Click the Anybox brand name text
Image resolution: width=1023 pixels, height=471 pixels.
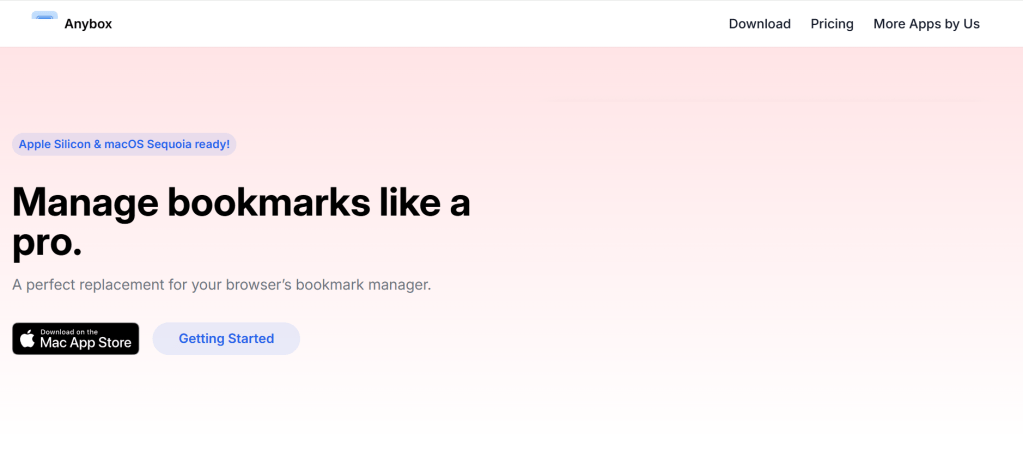point(88,24)
